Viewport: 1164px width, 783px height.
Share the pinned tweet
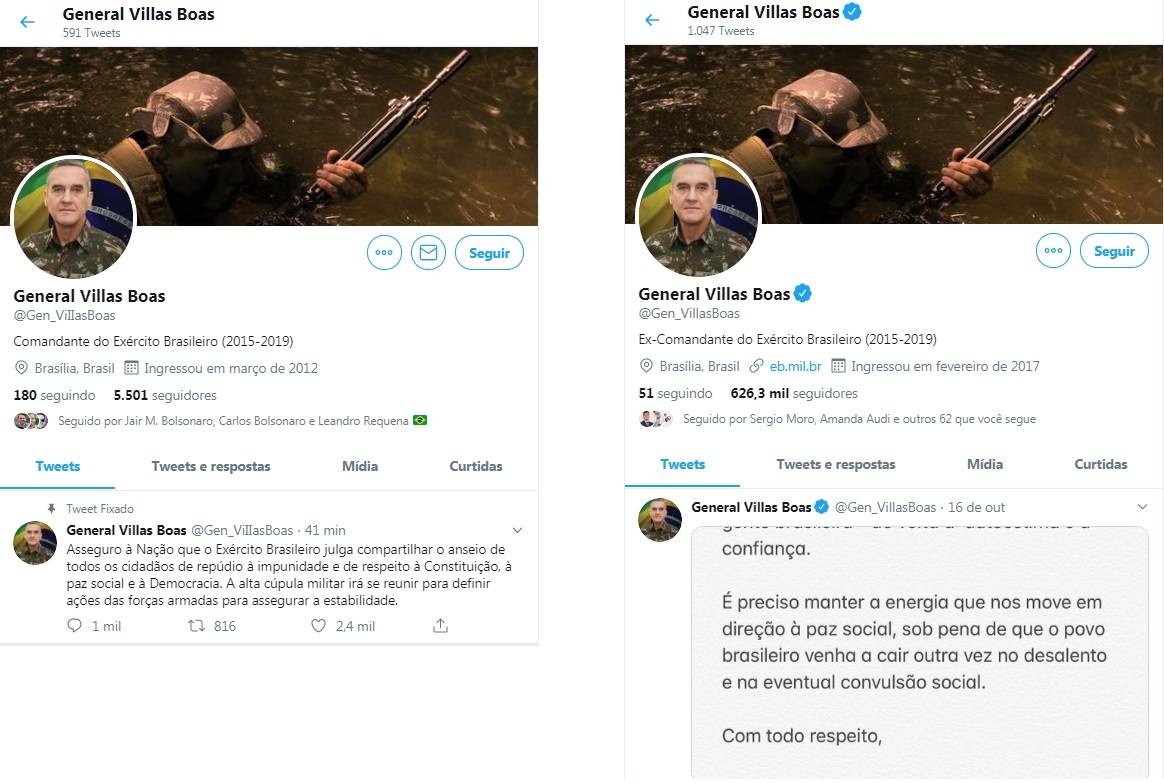(x=440, y=626)
